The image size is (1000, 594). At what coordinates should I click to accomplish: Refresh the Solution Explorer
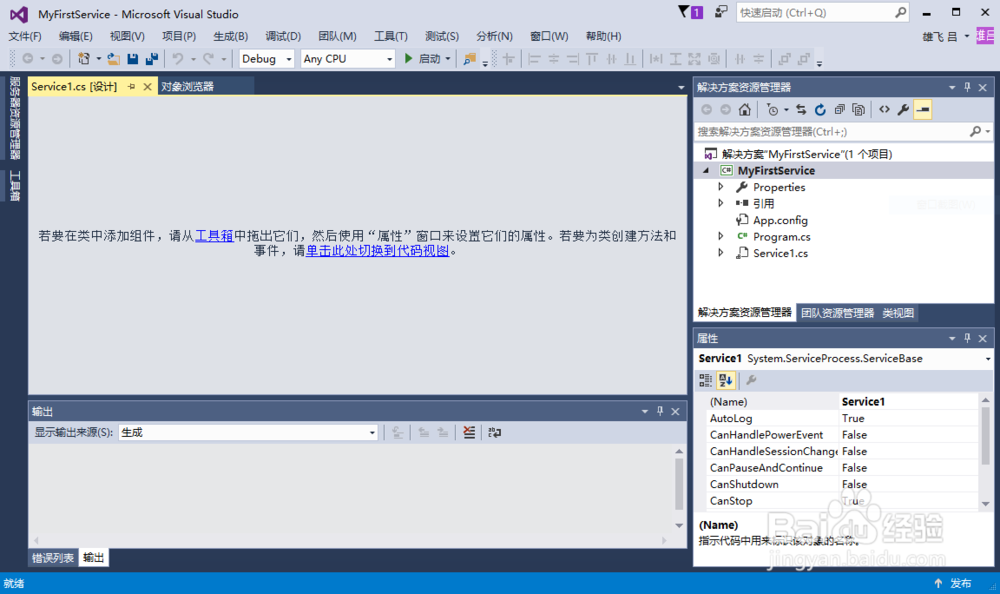click(x=820, y=110)
